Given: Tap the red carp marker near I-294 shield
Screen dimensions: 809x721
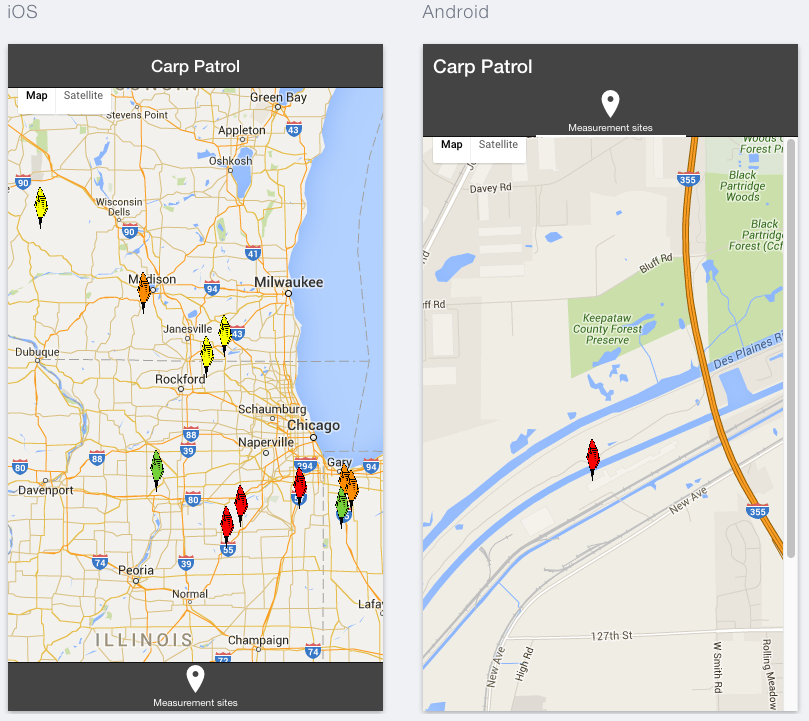Looking at the screenshot, I should 300,487.
